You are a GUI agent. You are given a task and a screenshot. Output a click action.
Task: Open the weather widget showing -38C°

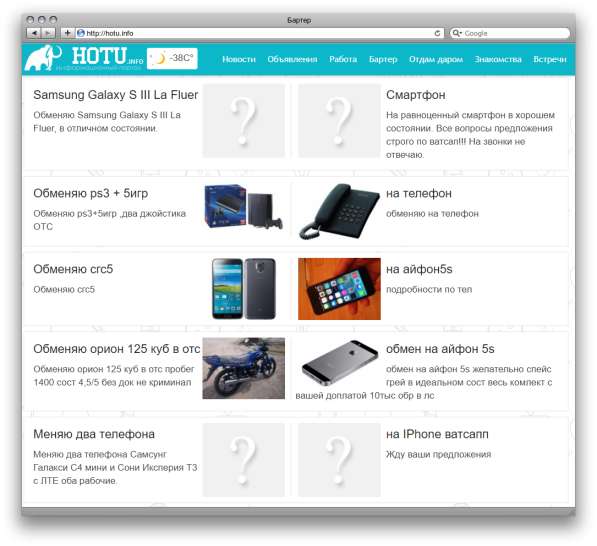coord(172,59)
